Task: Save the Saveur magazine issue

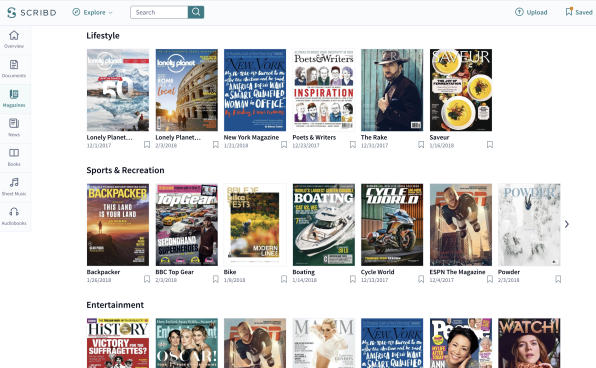Action: pyautogui.click(x=490, y=145)
